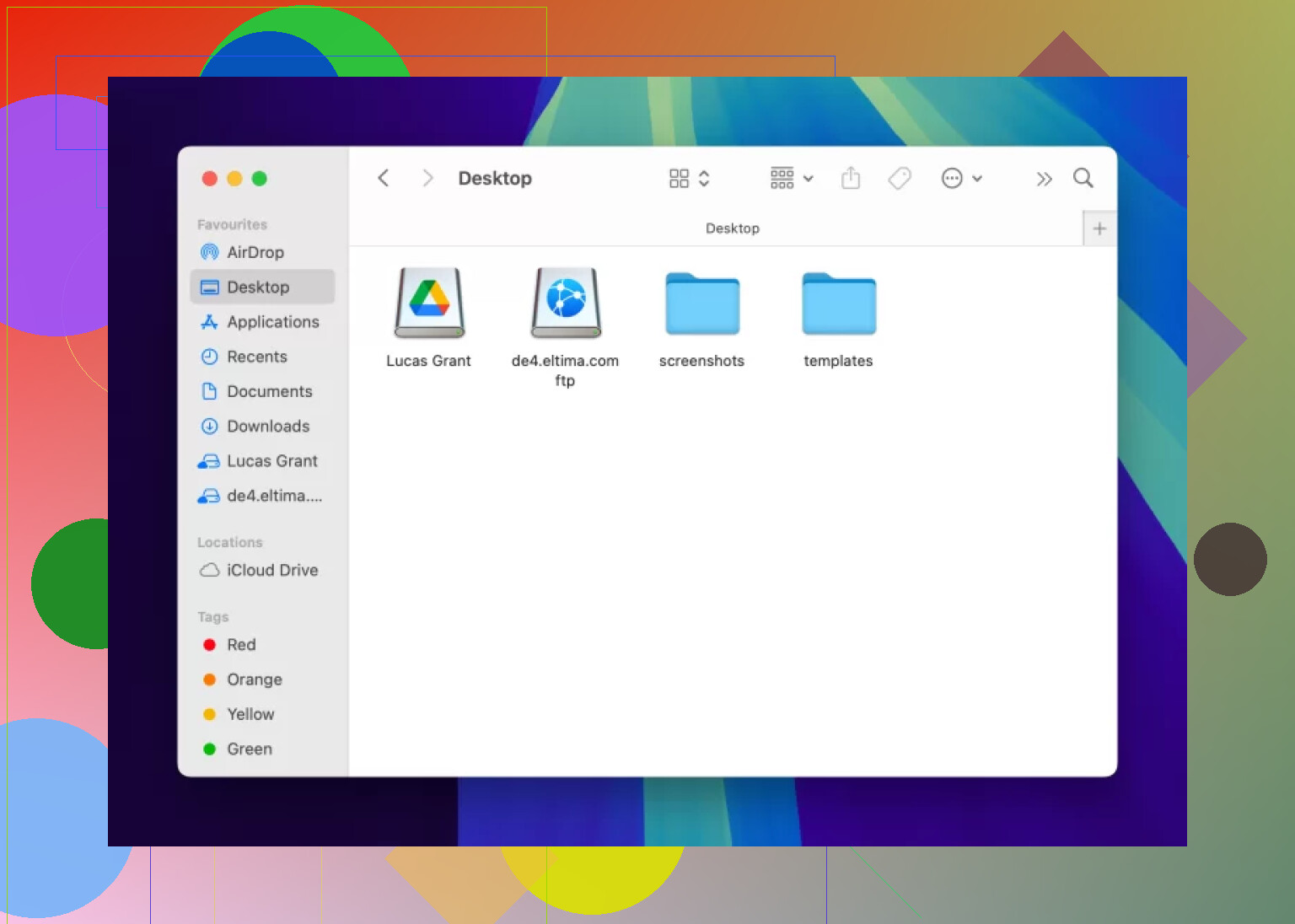Go to Downloads in the sidebar

267,427
